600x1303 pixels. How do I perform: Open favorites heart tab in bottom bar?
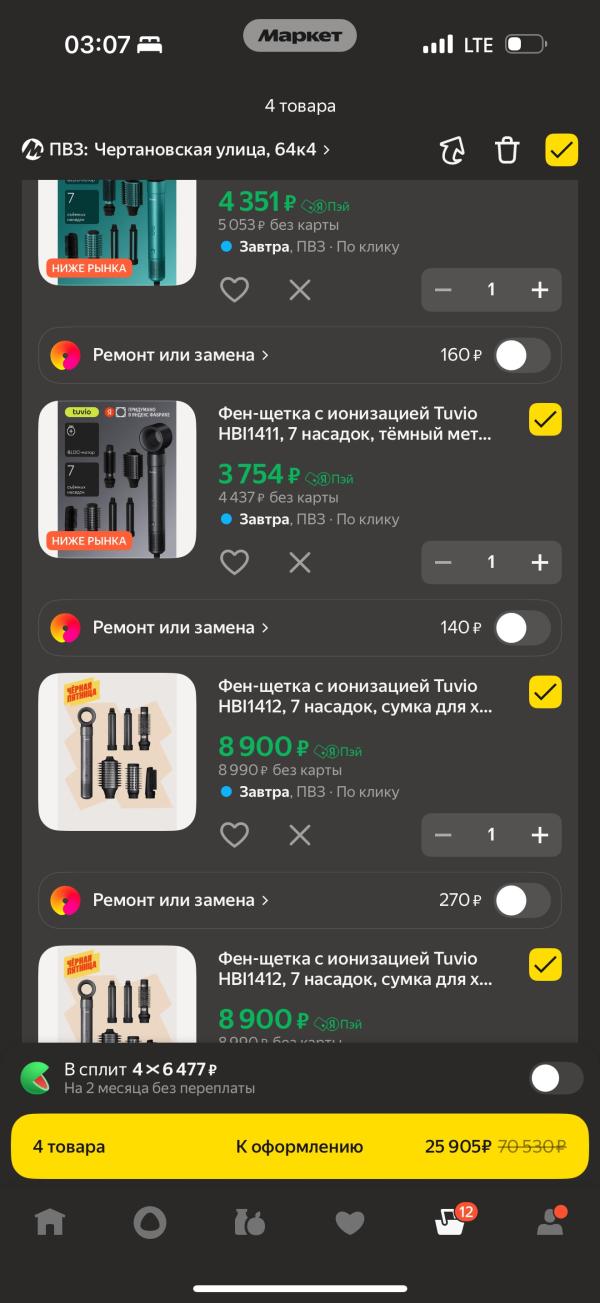pyautogui.click(x=350, y=1222)
